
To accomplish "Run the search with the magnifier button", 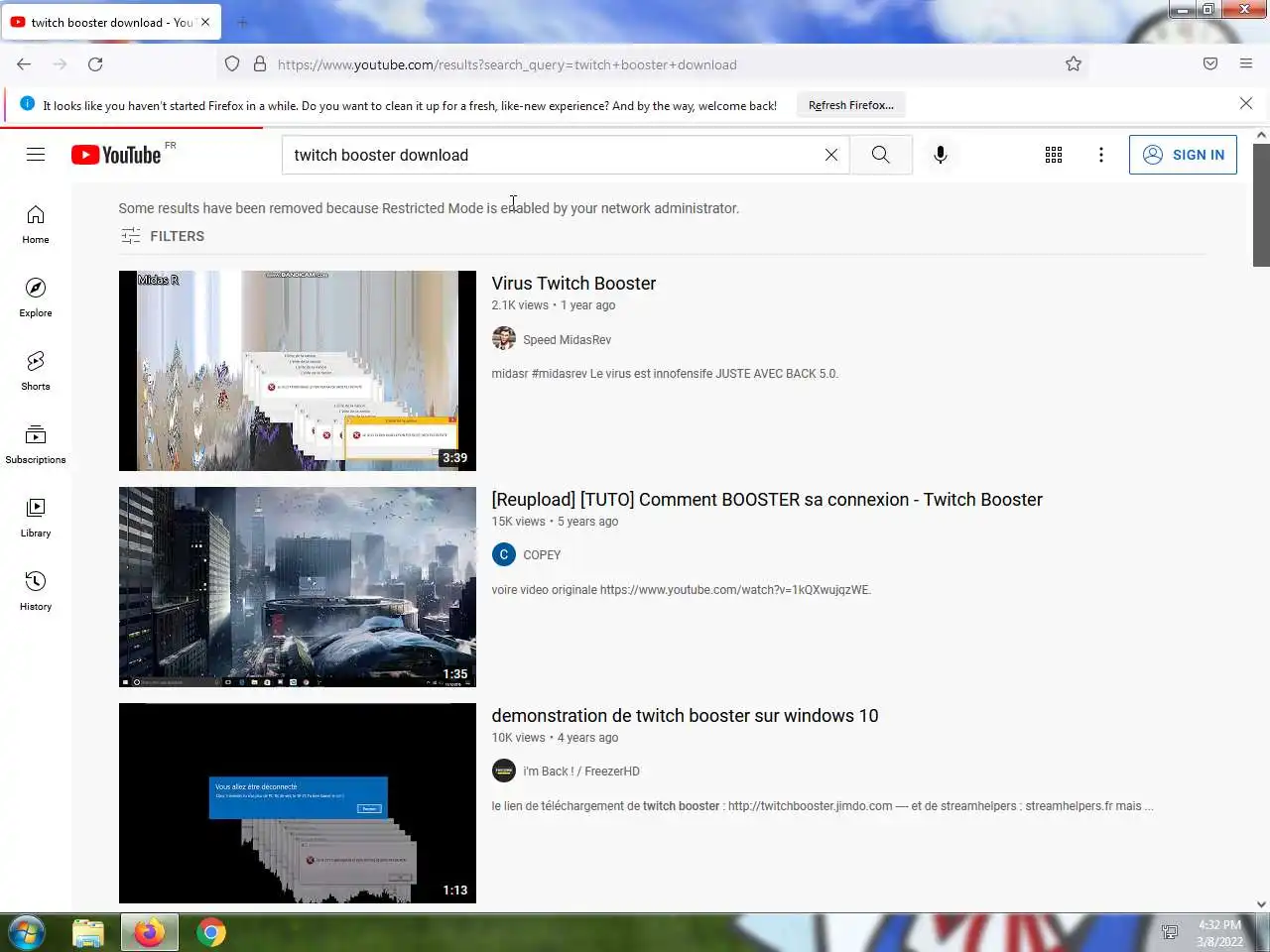I will 881,155.
